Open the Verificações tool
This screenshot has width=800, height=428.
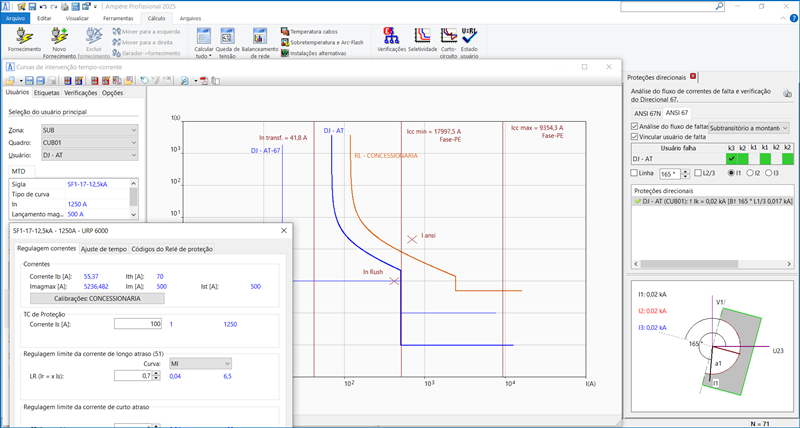tap(391, 37)
